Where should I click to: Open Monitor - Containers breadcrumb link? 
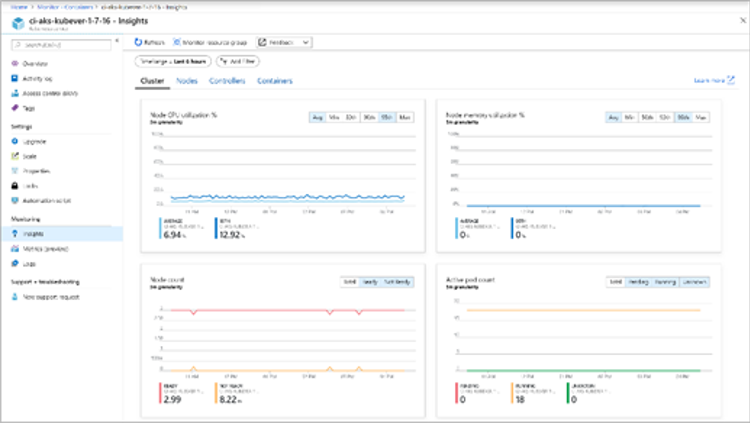tap(65, 7)
